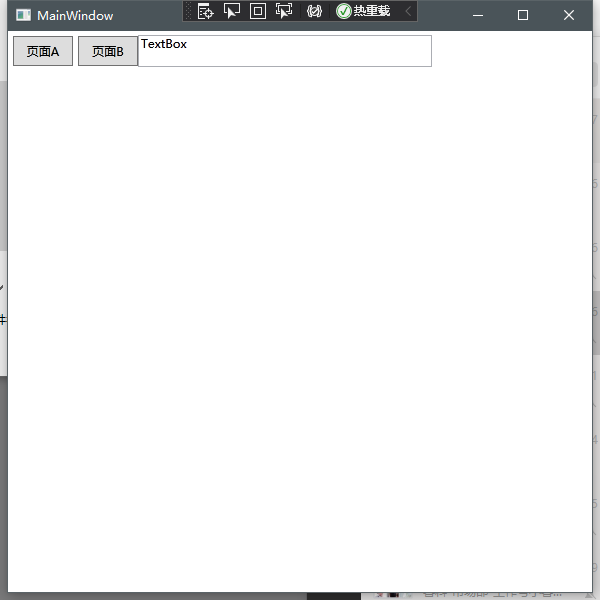Screen dimensions: 600x600
Task: Focus the TextBox input field
Action: (285, 51)
